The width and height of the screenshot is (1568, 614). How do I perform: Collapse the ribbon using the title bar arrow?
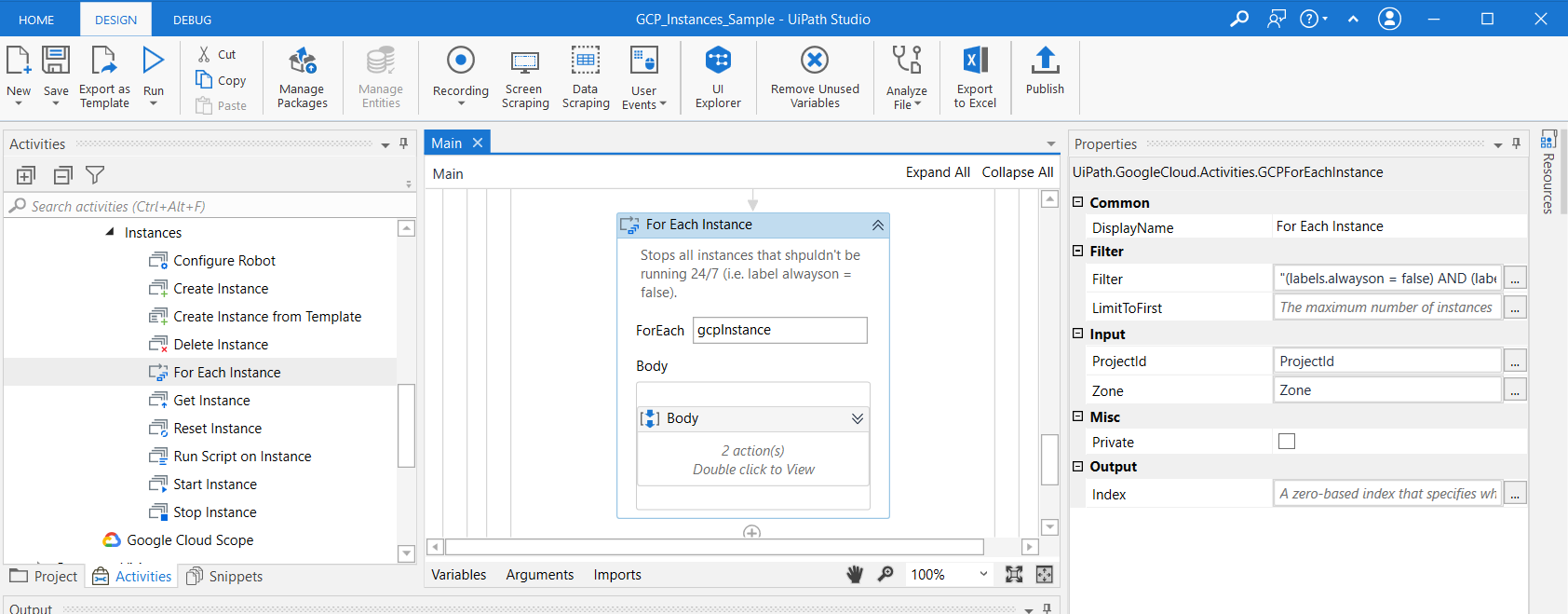pos(1353,19)
